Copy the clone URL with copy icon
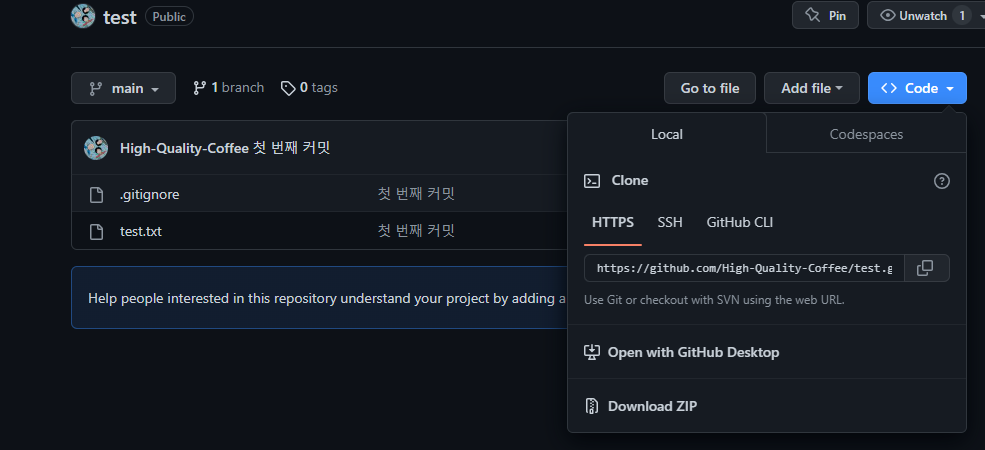Image resolution: width=985 pixels, height=450 pixels. 925,268
